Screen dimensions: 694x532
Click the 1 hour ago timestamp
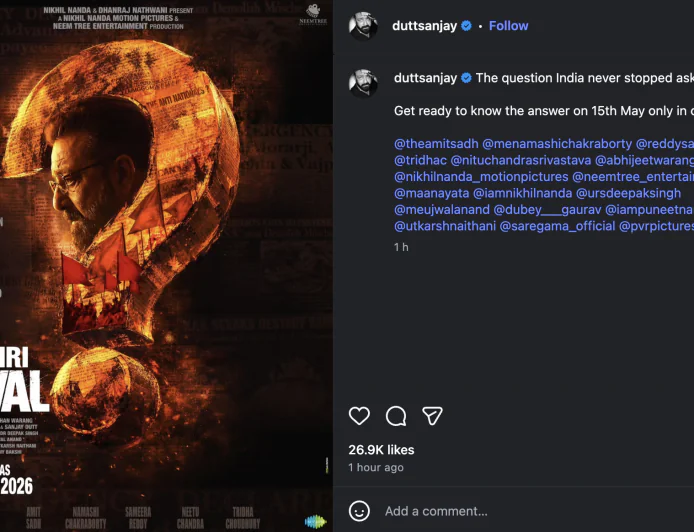click(x=376, y=468)
